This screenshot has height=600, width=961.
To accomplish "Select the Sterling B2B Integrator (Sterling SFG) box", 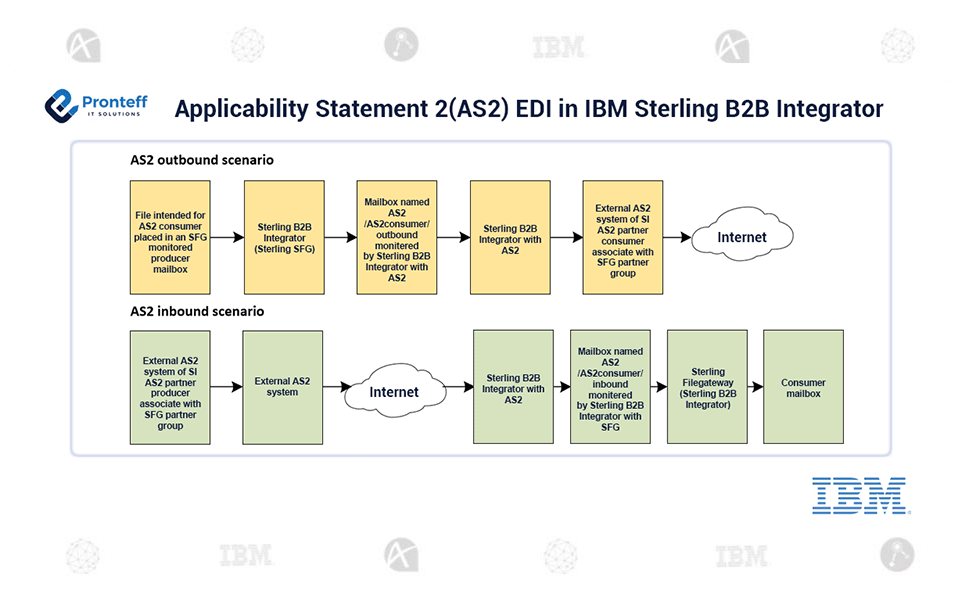I will click(284, 237).
